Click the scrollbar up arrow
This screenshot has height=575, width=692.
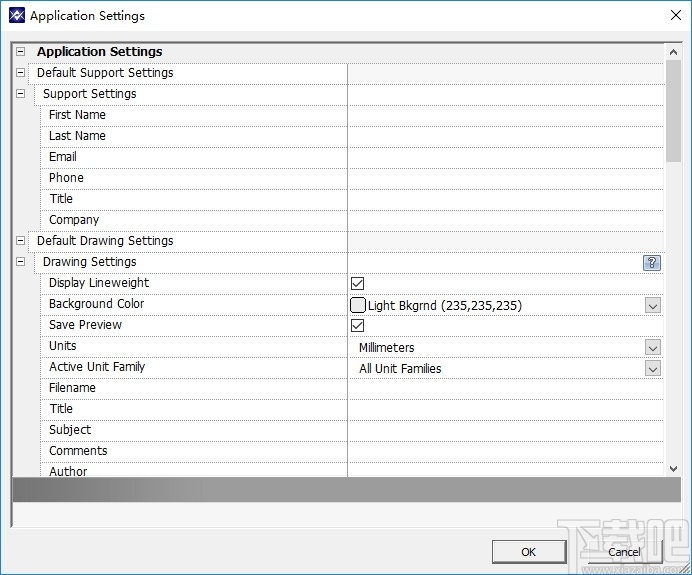point(673,52)
